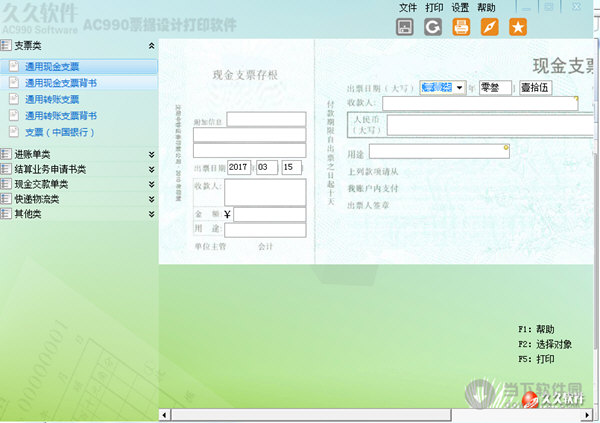This screenshot has height=423, width=600.
Task: Click the stub year field showing 2017
Action: tap(238, 167)
